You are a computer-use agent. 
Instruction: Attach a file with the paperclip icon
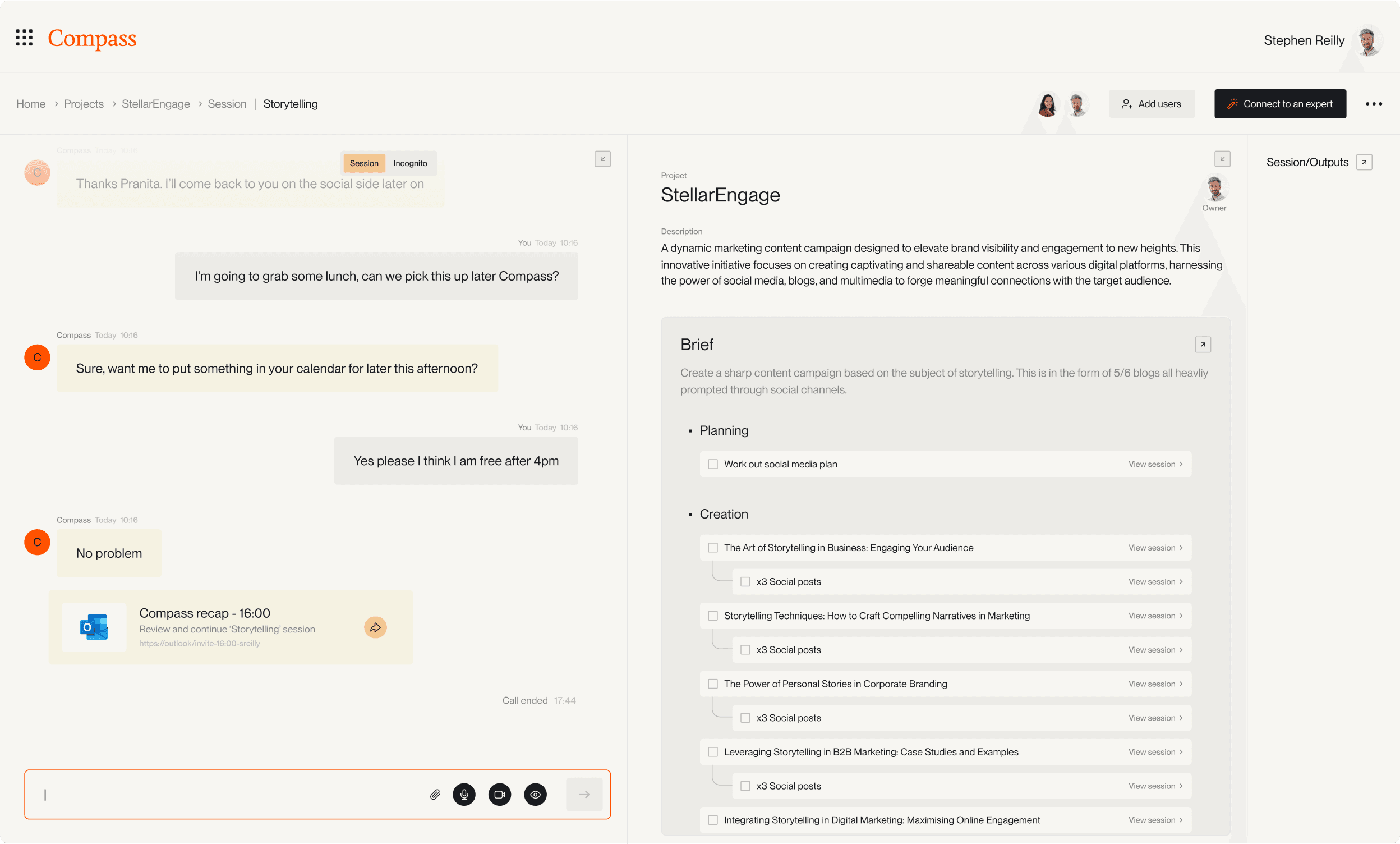pos(435,795)
